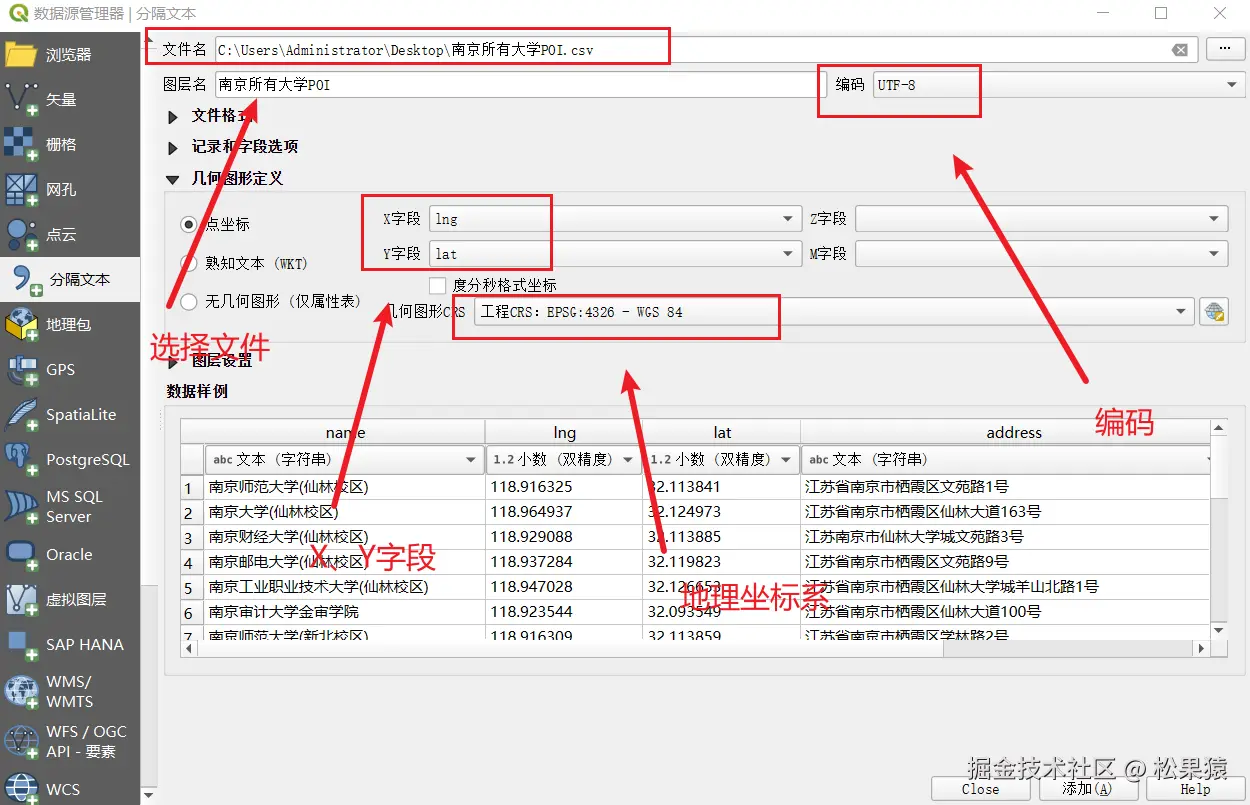1250x805 pixels.
Task: Select the PostgreSQL elephant icon
Action: pos(21,459)
